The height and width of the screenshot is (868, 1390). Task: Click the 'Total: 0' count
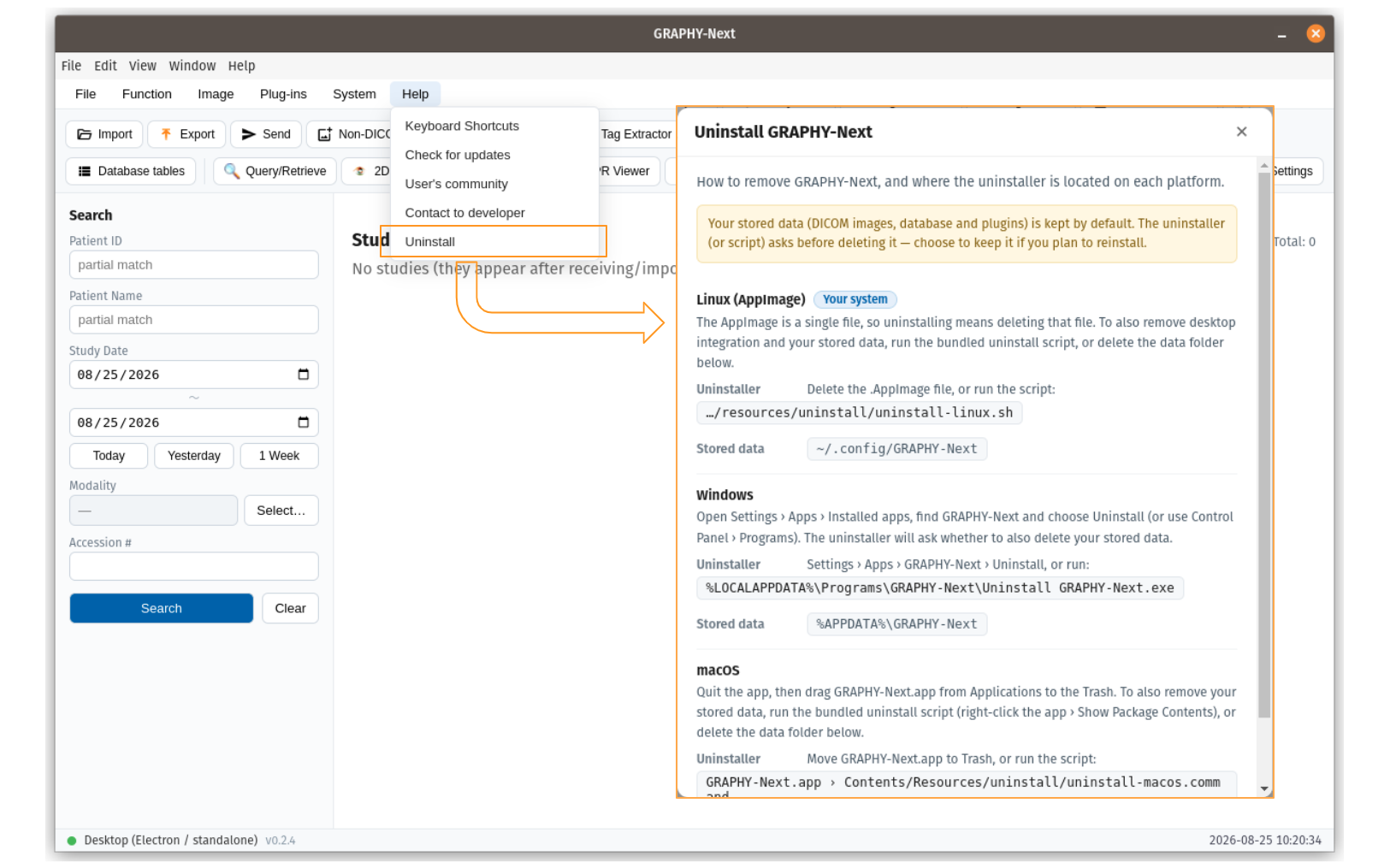[x=1294, y=242]
